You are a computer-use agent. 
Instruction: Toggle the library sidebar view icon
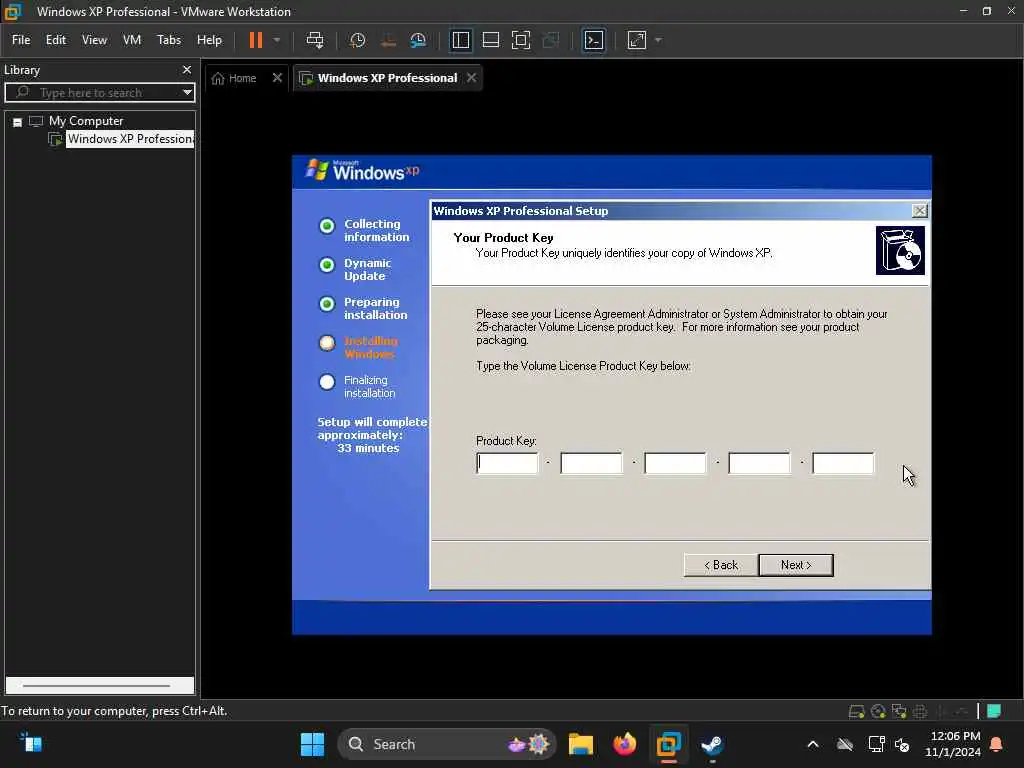(460, 40)
